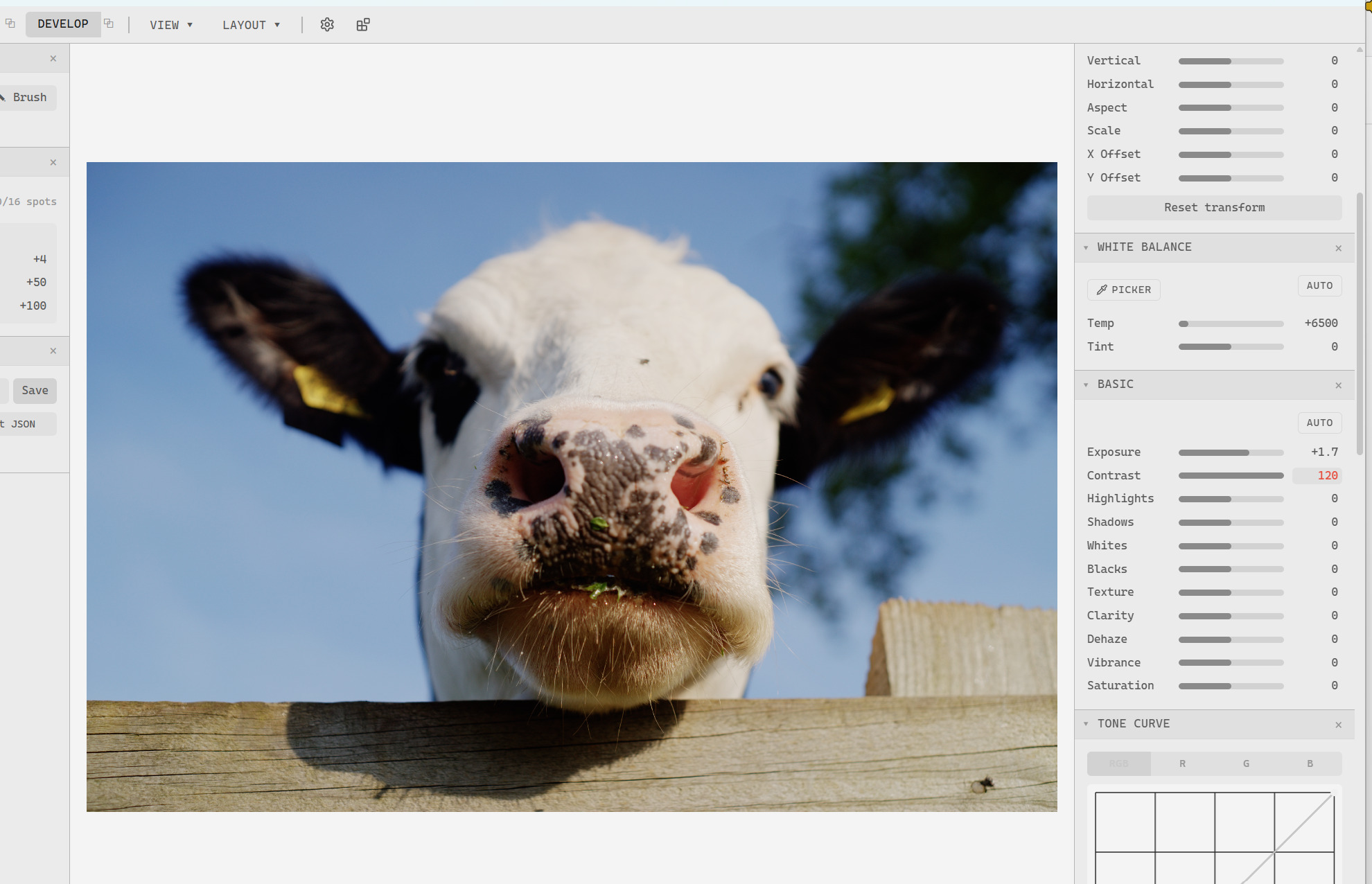Close the TONE CURVE panel
Screen dimensions: 1372x884
click(1338, 725)
